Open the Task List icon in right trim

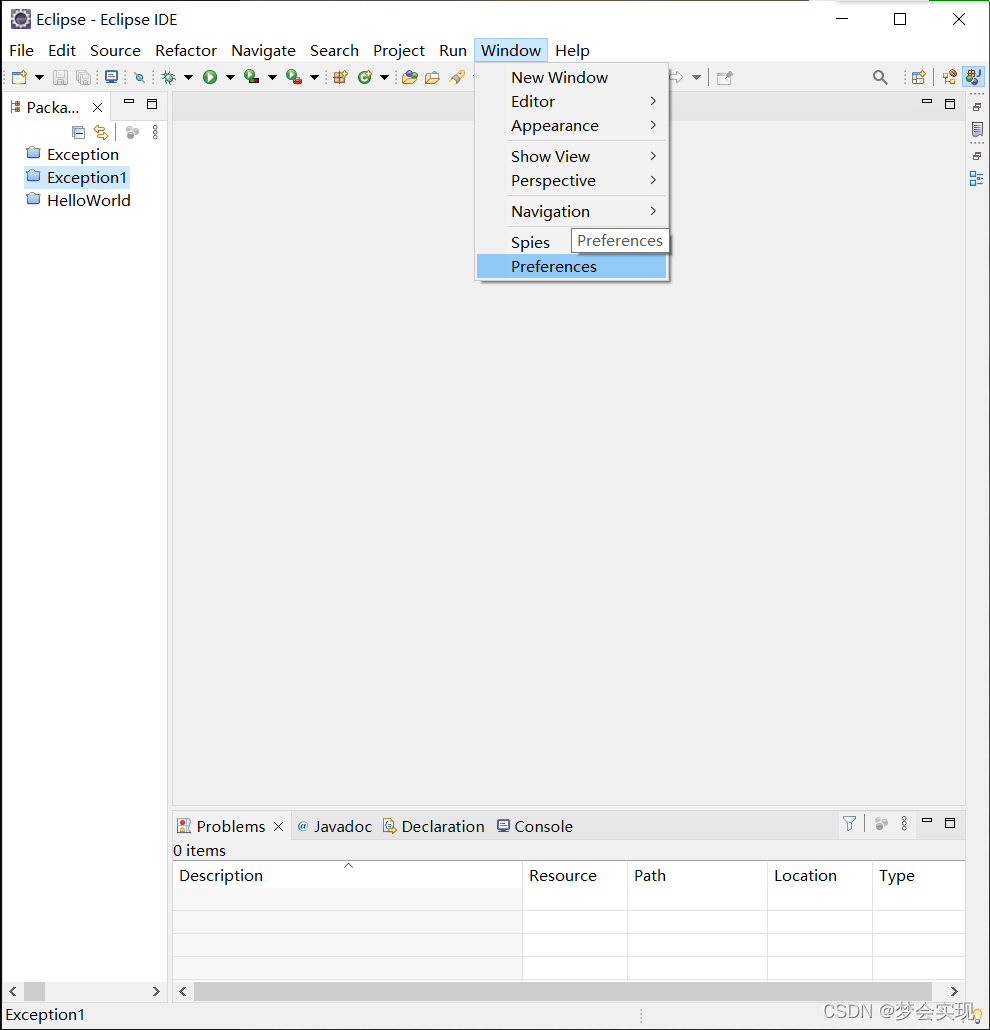[x=978, y=129]
